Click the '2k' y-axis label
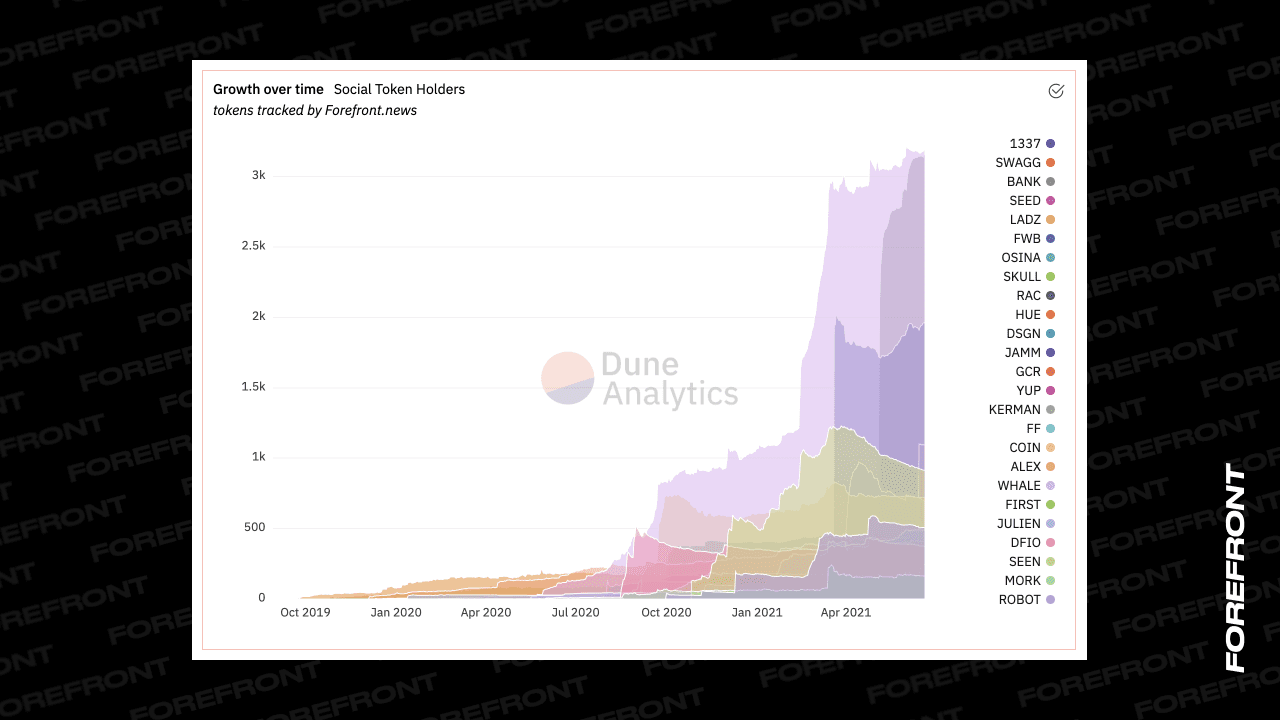 coord(259,317)
